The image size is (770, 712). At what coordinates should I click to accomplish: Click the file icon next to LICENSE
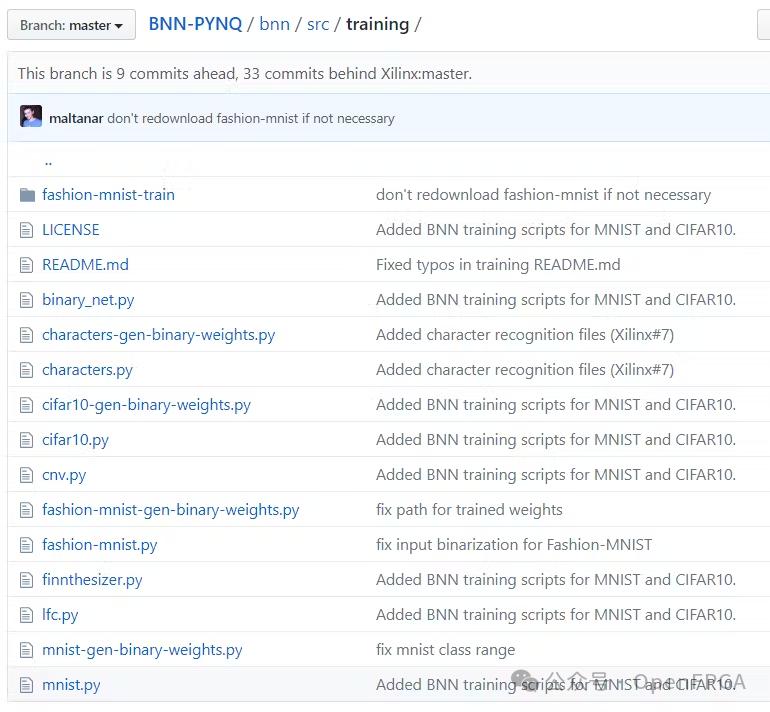pyautogui.click(x=27, y=230)
